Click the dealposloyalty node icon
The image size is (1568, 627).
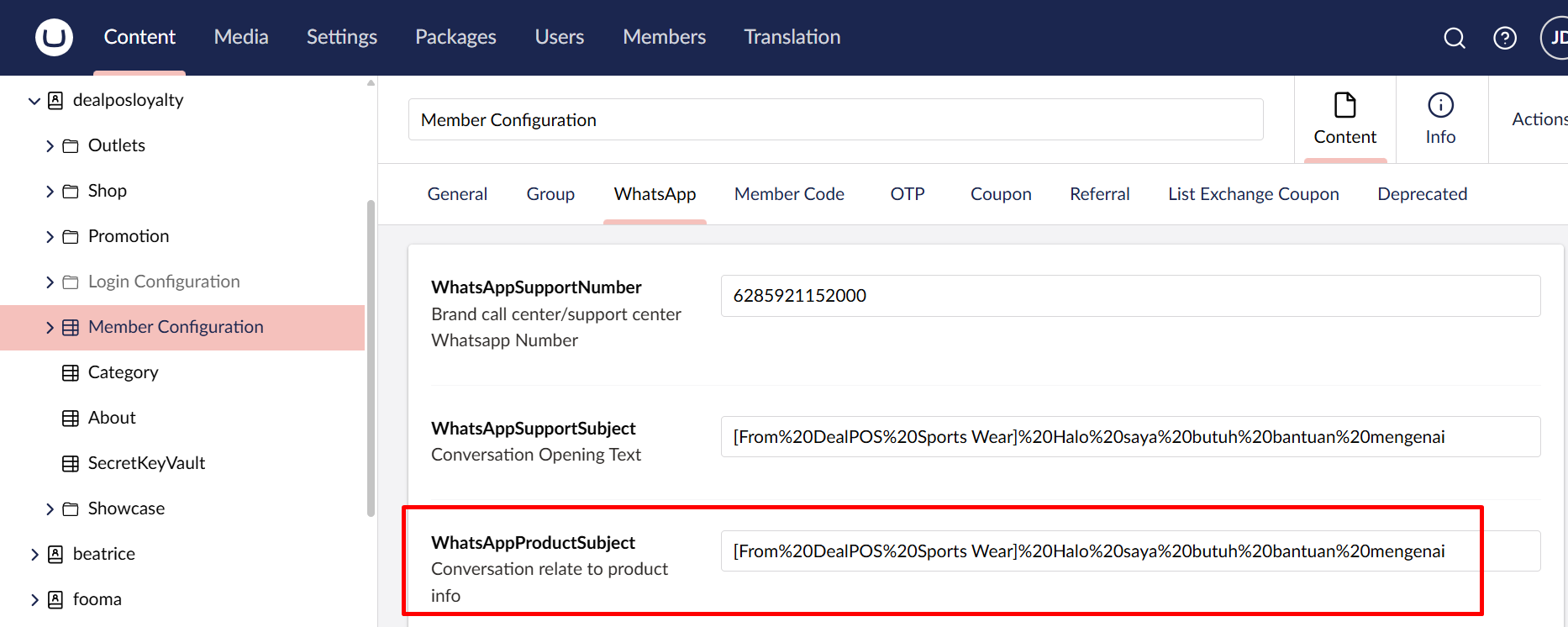tap(55, 100)
